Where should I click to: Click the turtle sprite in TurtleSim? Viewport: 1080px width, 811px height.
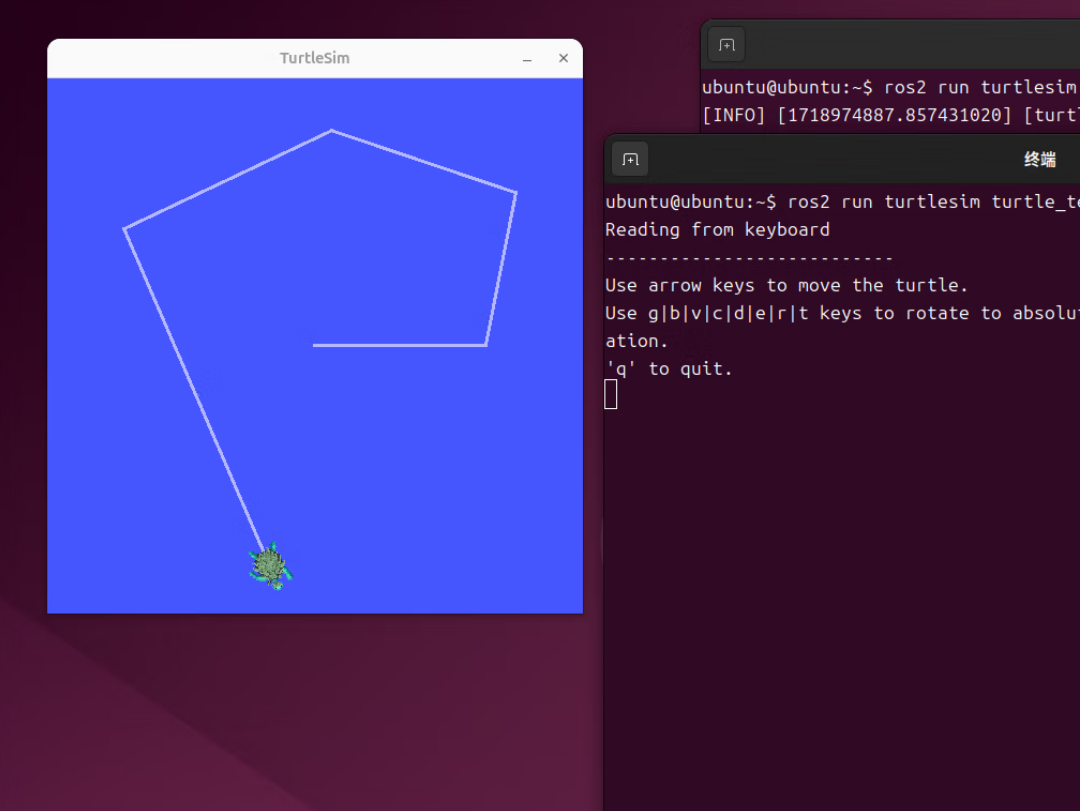tap(270, 566)
